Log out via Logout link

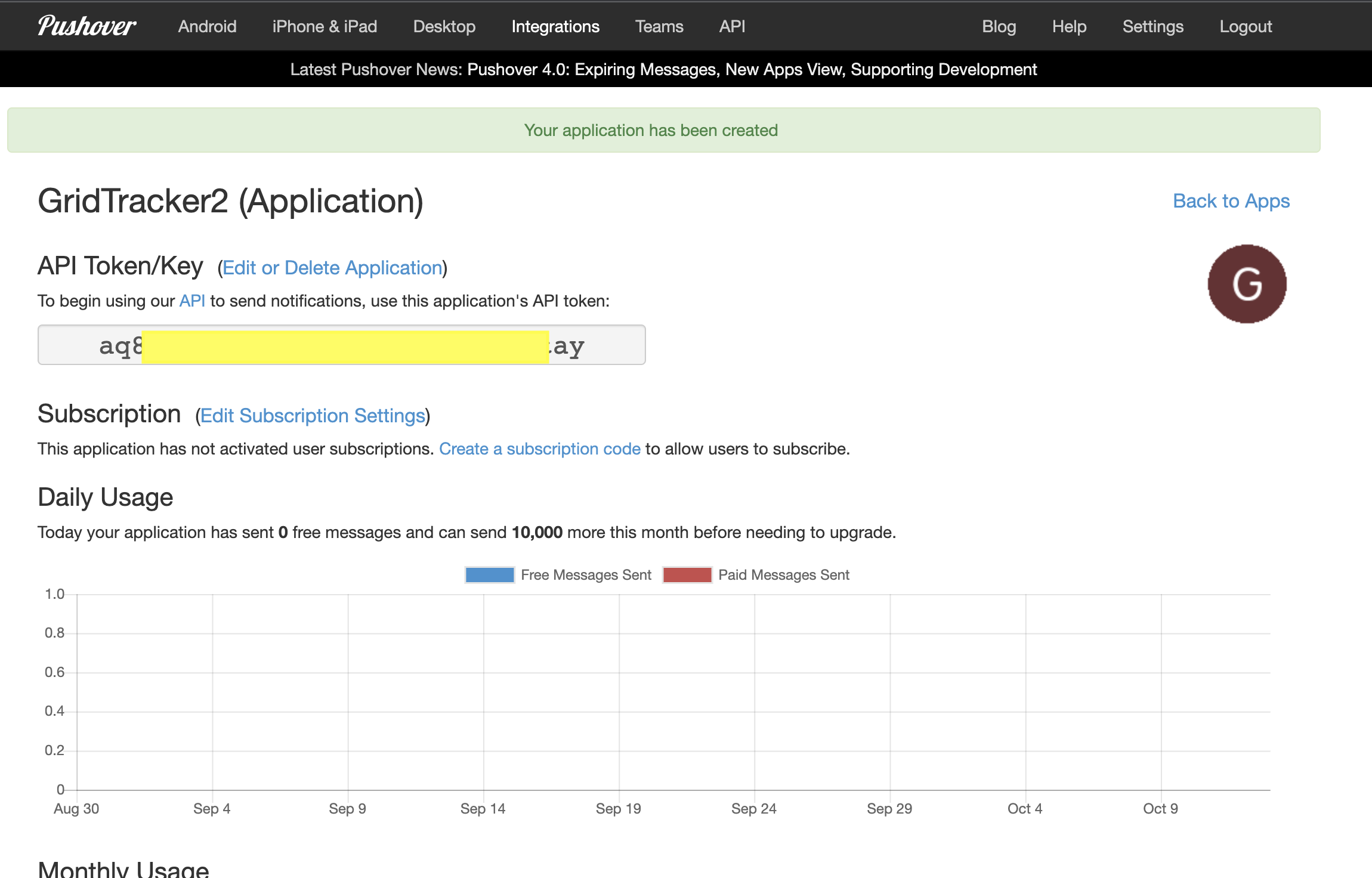[x=1246, y=26]
